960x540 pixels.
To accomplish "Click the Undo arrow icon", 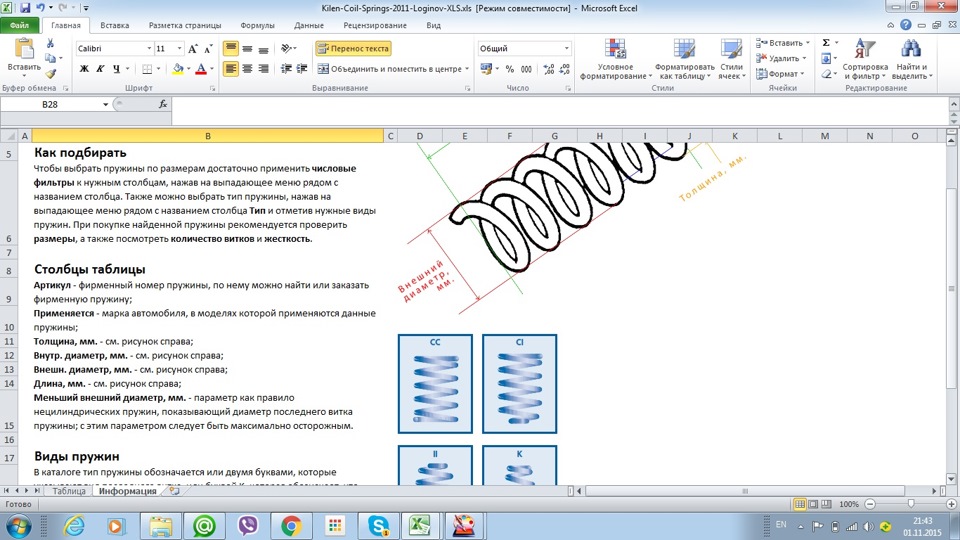I will pyautogui.click(x=40, y=8).
